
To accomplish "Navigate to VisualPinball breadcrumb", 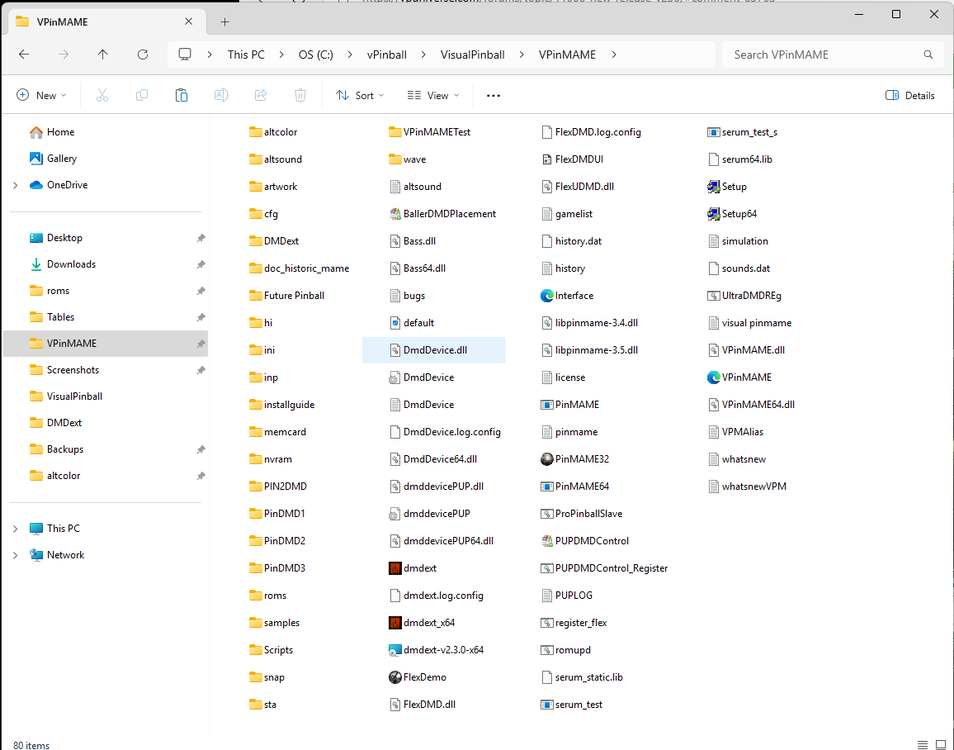I will (x=473, y=55).
